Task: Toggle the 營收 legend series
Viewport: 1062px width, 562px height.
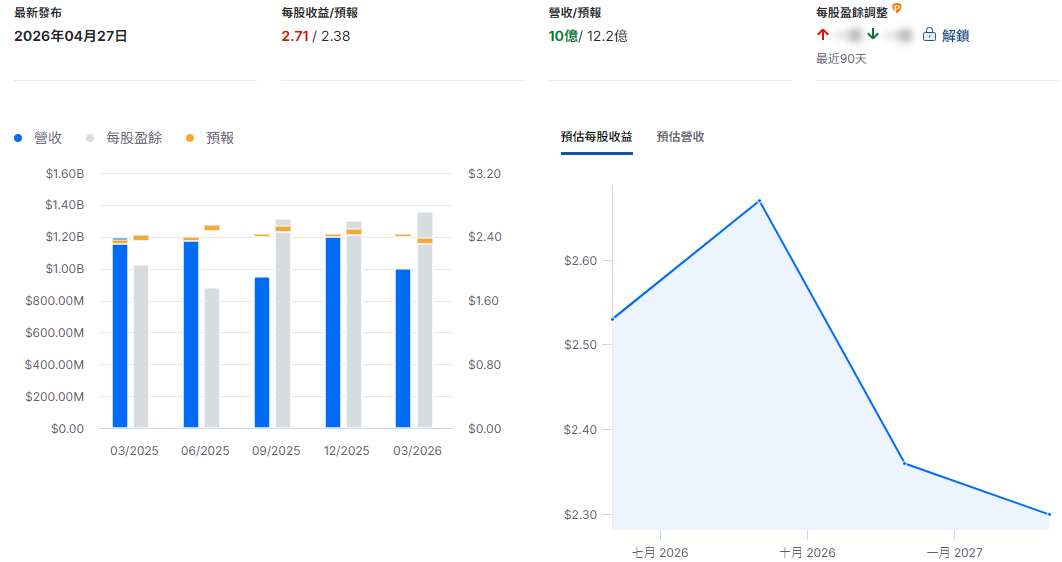Action: (39, 138)
